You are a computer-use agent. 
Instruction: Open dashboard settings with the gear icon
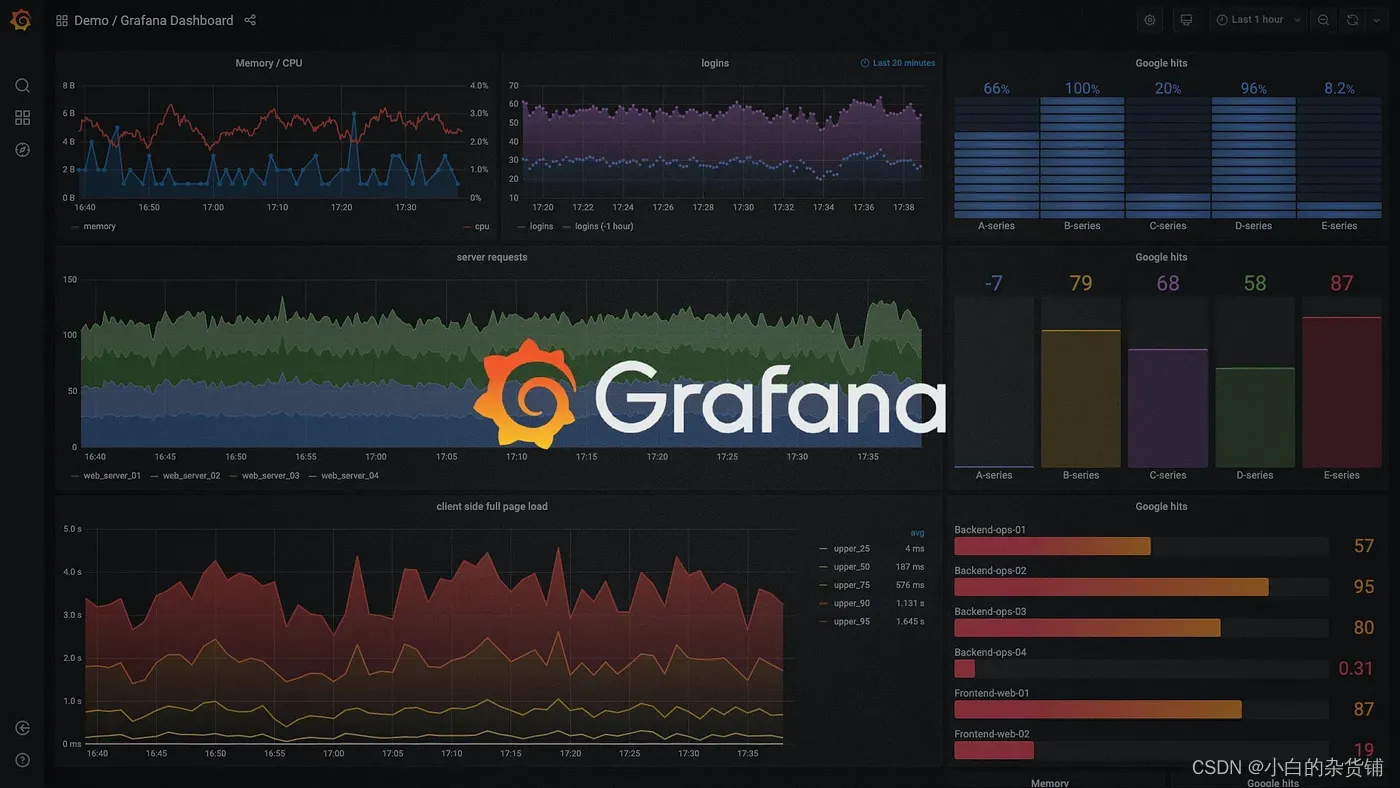tap(1150, 20)
